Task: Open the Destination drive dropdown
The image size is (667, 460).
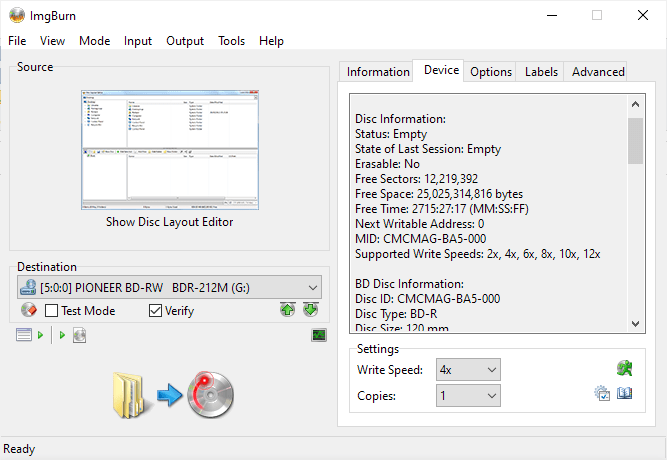Action: [x=169, y=287]
